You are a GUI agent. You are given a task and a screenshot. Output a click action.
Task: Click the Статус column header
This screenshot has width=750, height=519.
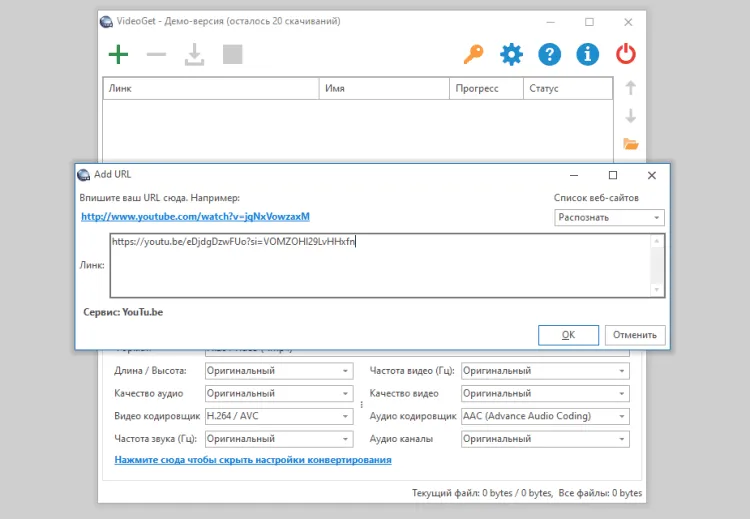pyautogui.click(x=567, y=89)
